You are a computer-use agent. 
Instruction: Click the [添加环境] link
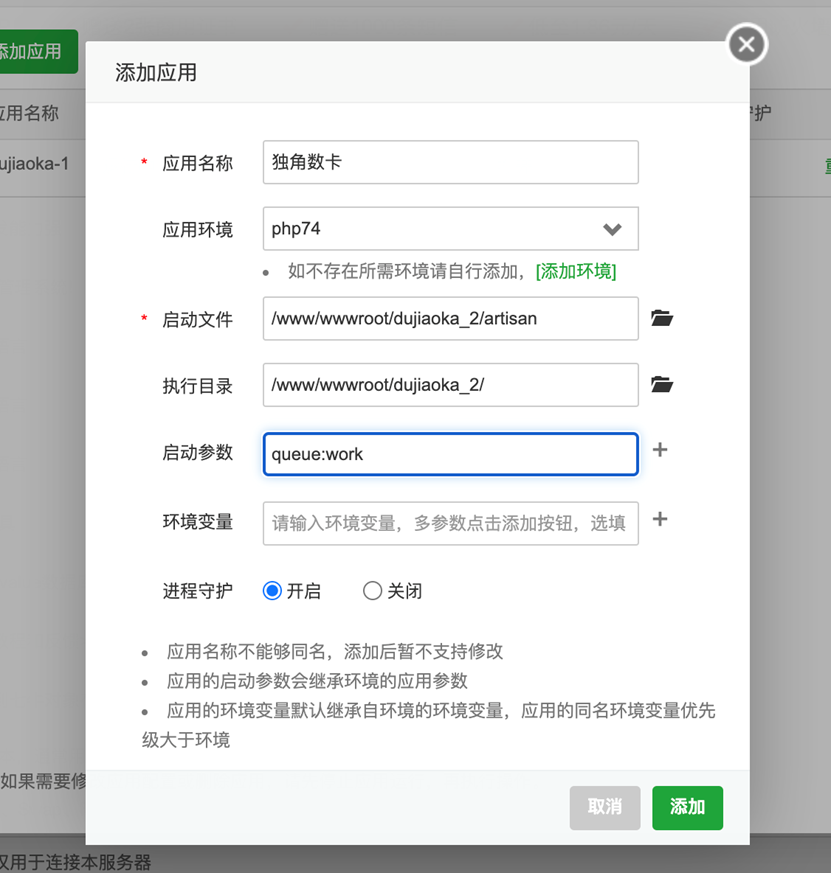pyautogui.click(x=576, y=271)
